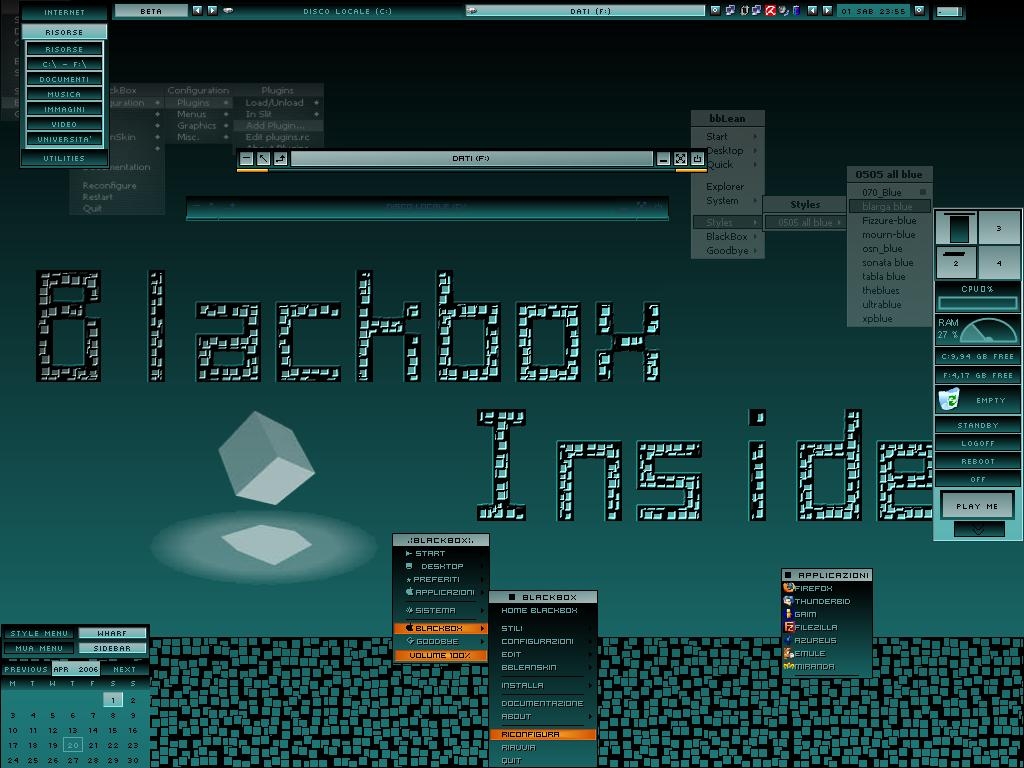This screenshot has width=1024, height=768.
Task: Click the down chevron under PLAY ME
Action: (x=978, y=530)
